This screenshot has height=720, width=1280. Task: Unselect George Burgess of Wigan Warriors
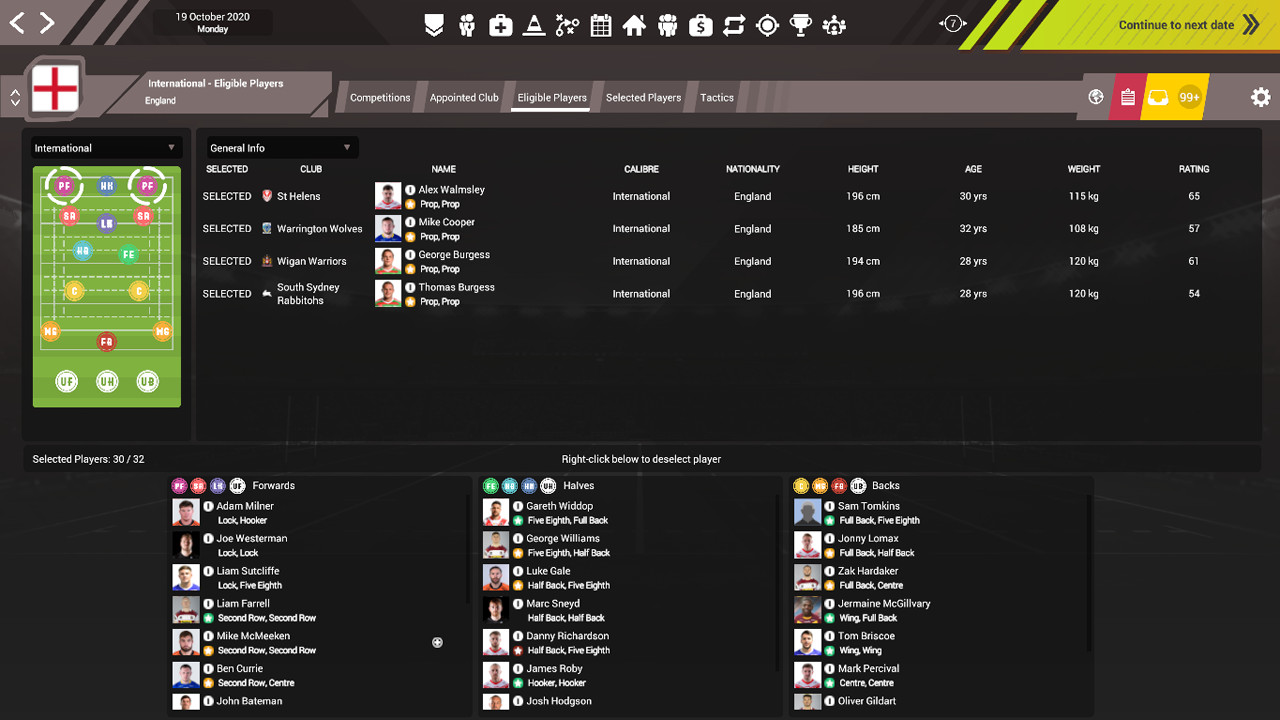point(227,261)
